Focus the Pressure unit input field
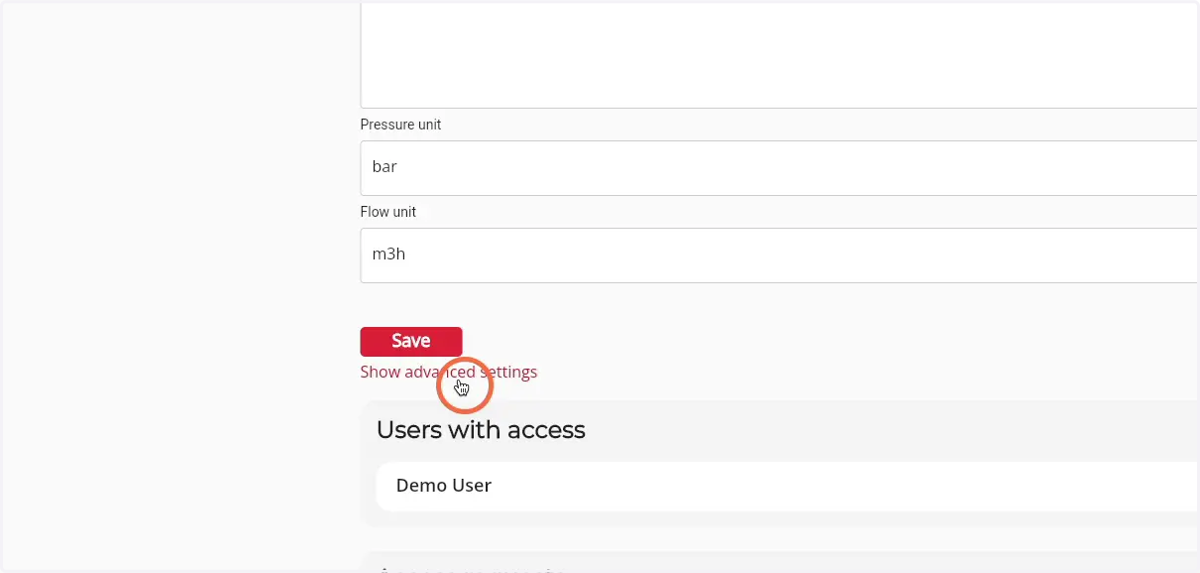This screenshot has height=573, width=1200. pyautogui.click(x=780, y=168)
